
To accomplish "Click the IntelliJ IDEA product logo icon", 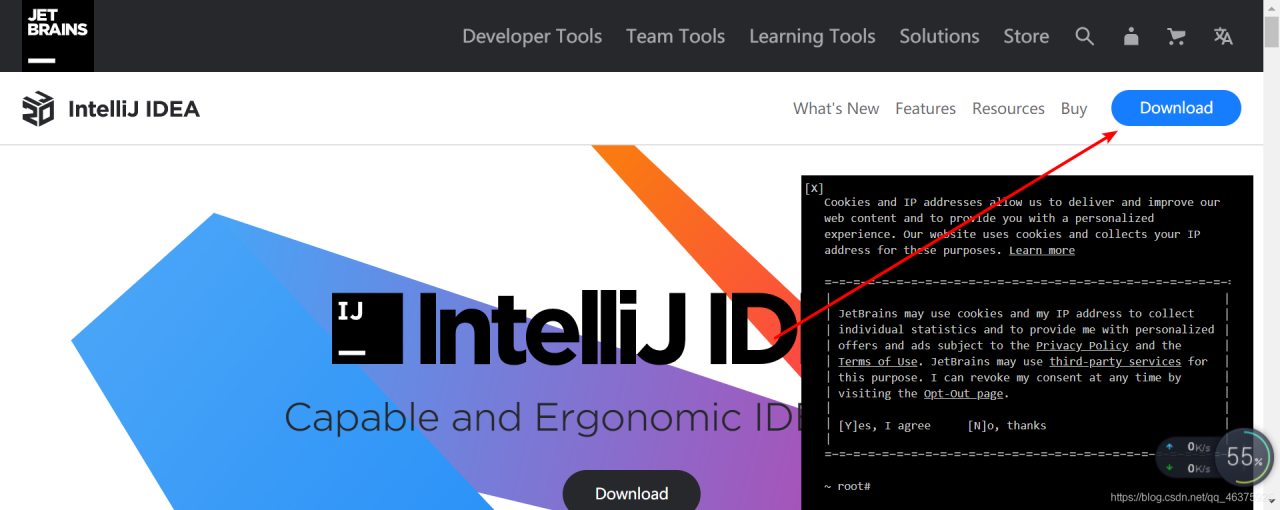I will tap(38, 108).
